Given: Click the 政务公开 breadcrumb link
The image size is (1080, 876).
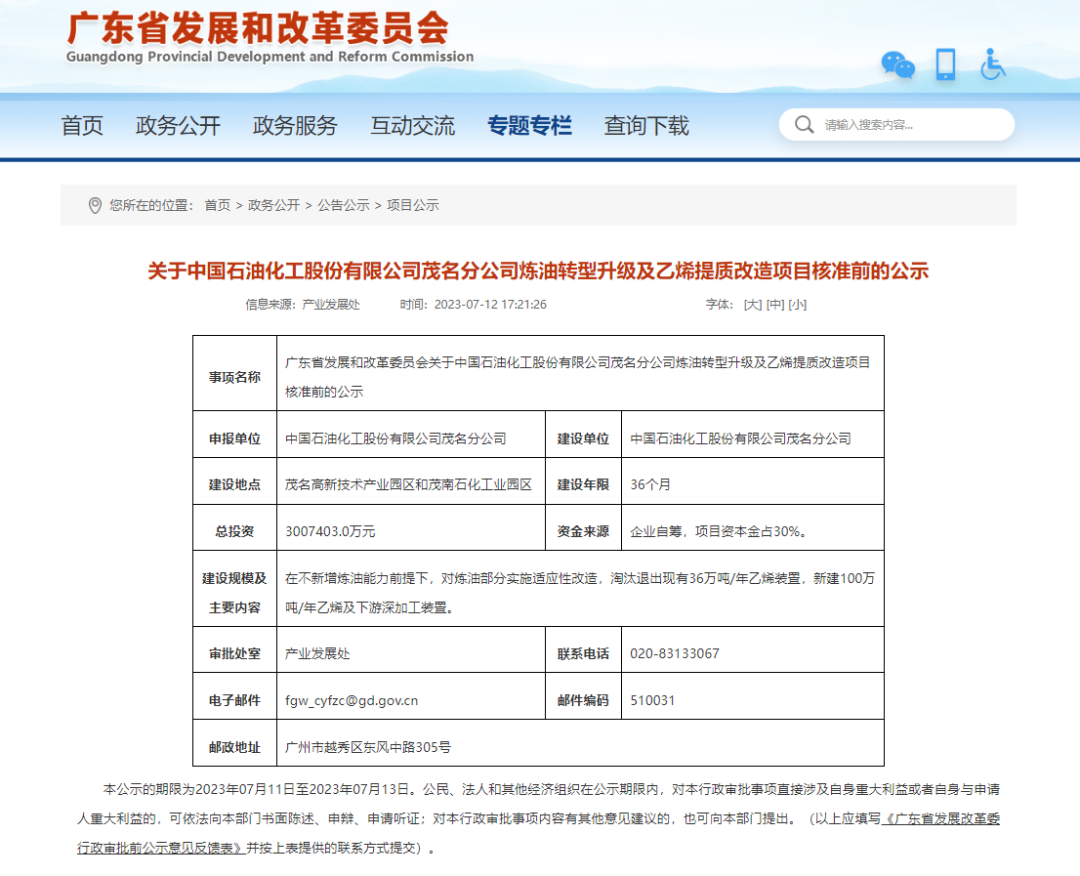Looking at the screenshot, I should [274, 205].
